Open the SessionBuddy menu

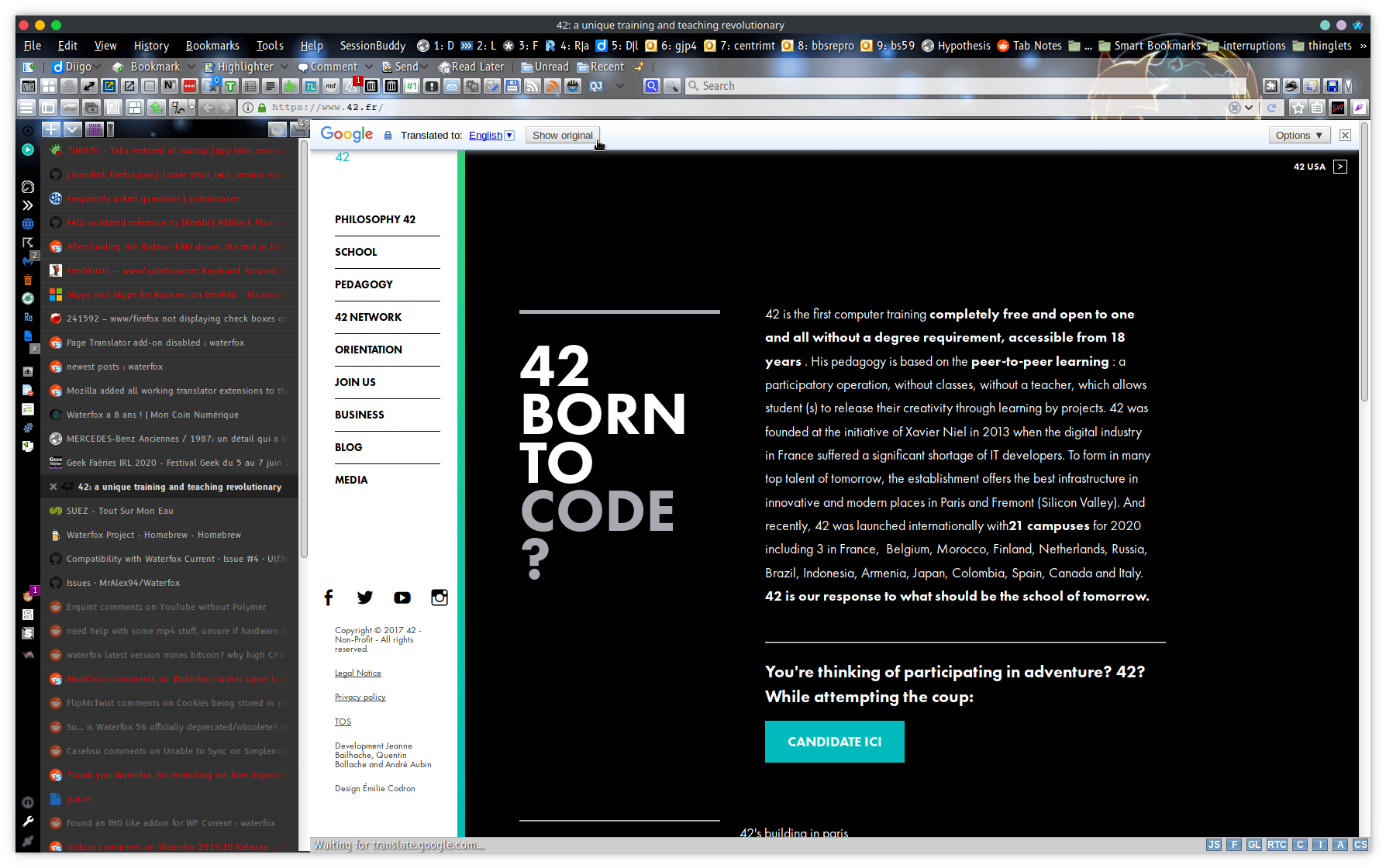[x=372, y=46]
